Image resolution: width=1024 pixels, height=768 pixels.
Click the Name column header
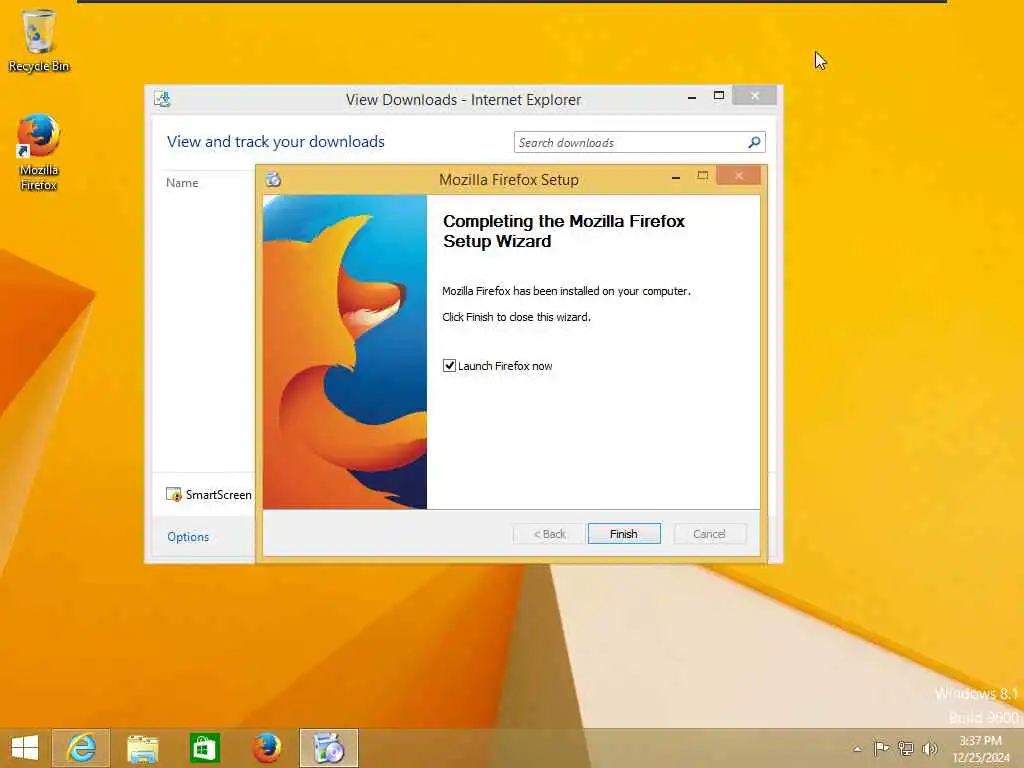(x=182, y=183)
